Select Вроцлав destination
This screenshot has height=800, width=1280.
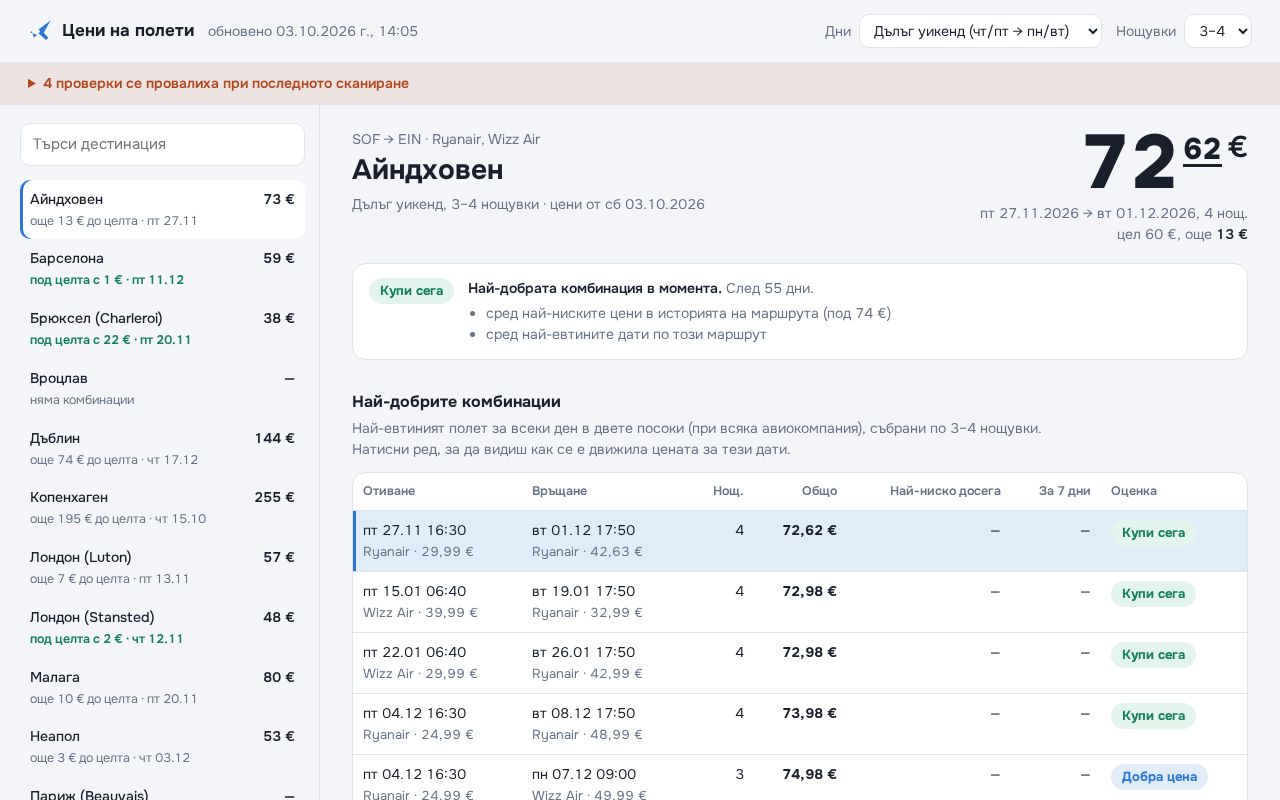[162, 388]
